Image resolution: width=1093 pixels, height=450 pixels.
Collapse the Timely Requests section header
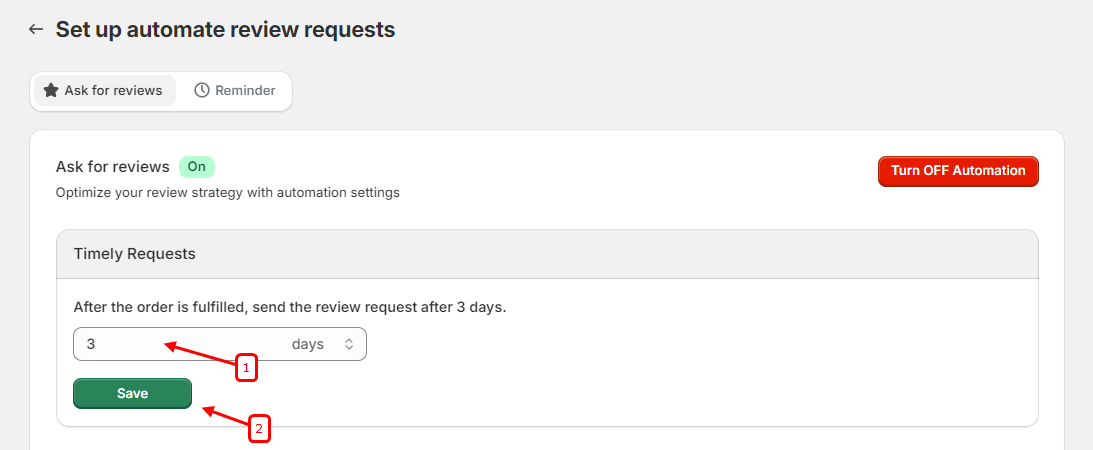coord(547,254)
